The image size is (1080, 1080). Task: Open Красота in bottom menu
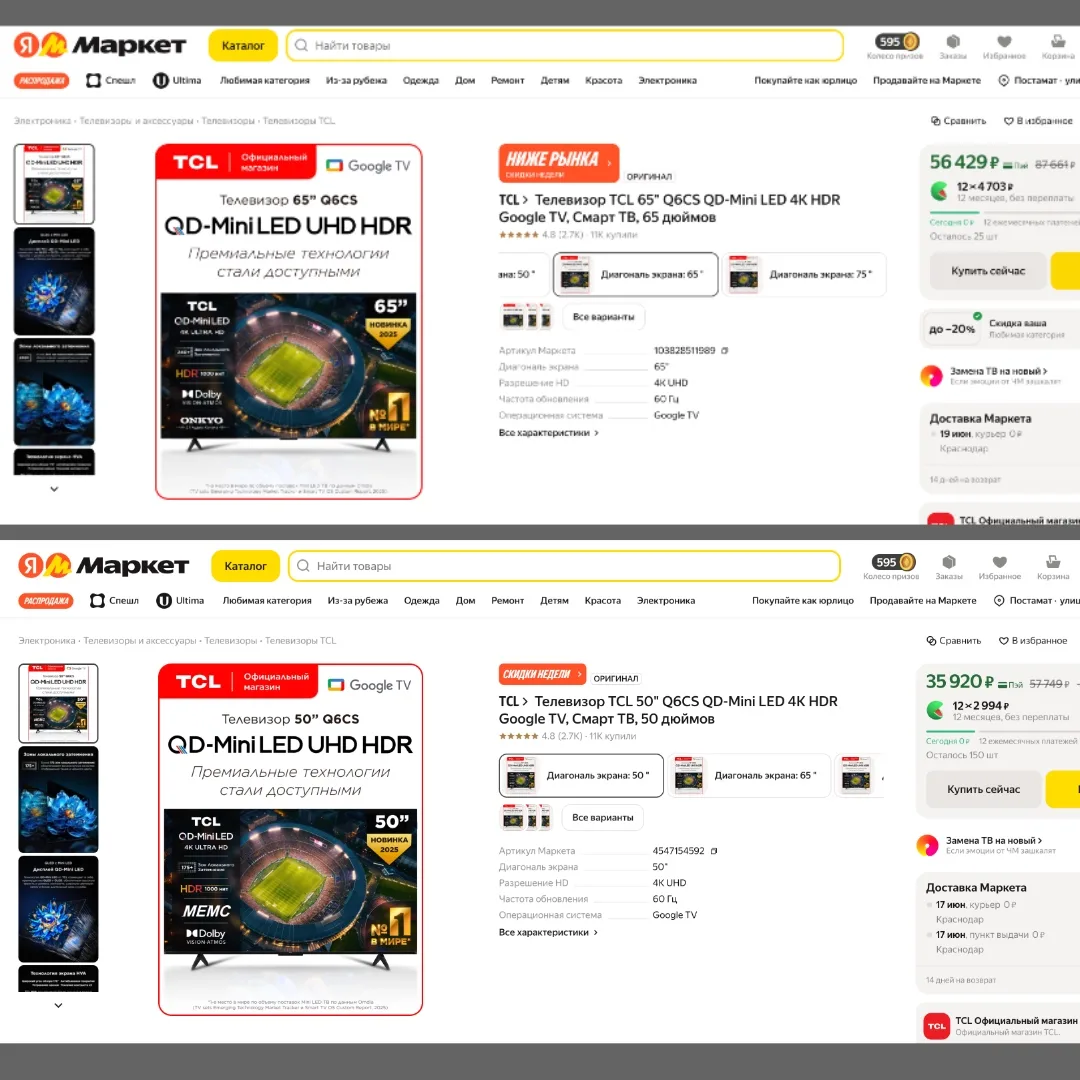pyautogui.click(x=603, y=601)
